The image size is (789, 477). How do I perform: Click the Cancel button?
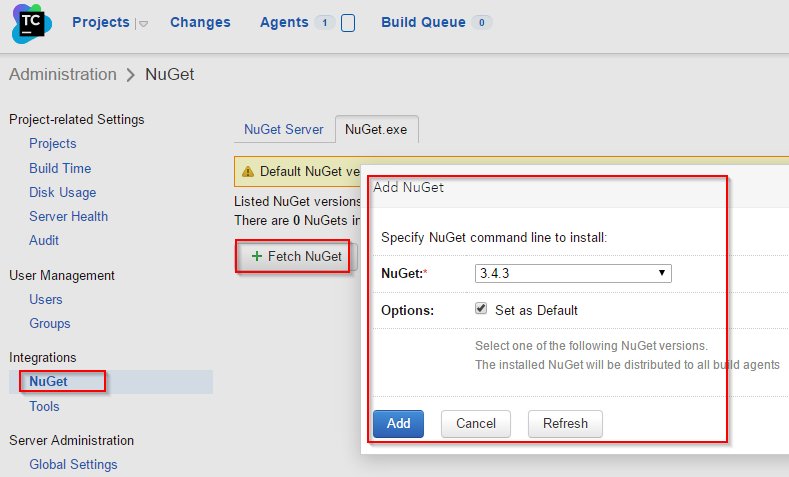(476, 424)
